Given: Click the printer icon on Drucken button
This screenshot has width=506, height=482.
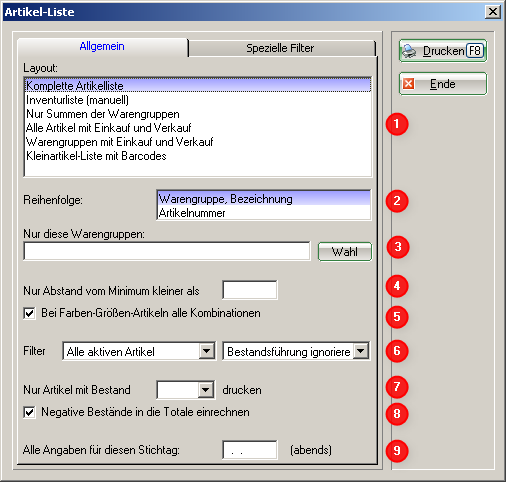Looking at the screenshot, I should click(x=409, y=51).
